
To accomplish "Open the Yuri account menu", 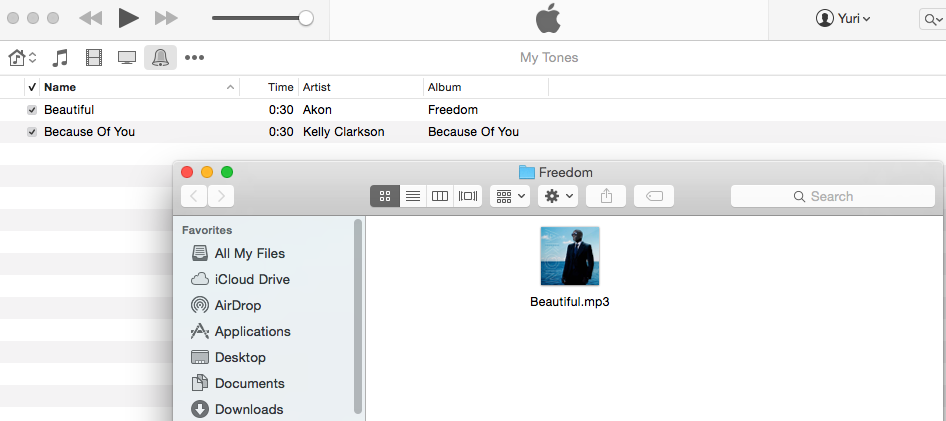I will [843, 19].
